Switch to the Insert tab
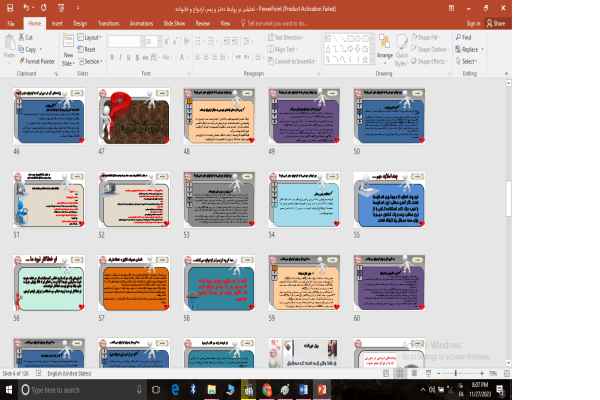 pos(56,21)
